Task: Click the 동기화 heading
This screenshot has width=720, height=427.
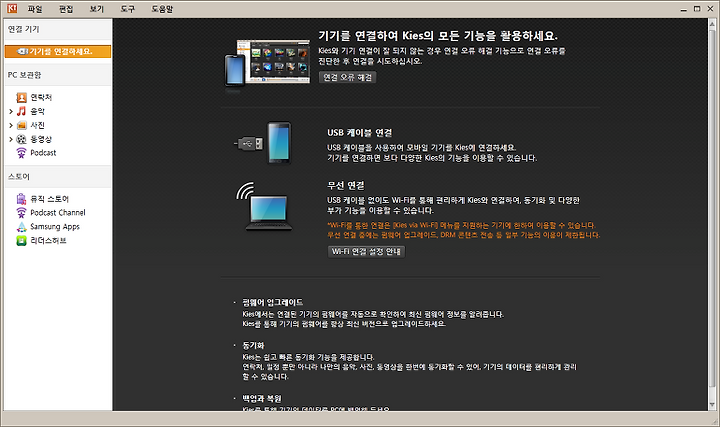Action: coord(253,345)
